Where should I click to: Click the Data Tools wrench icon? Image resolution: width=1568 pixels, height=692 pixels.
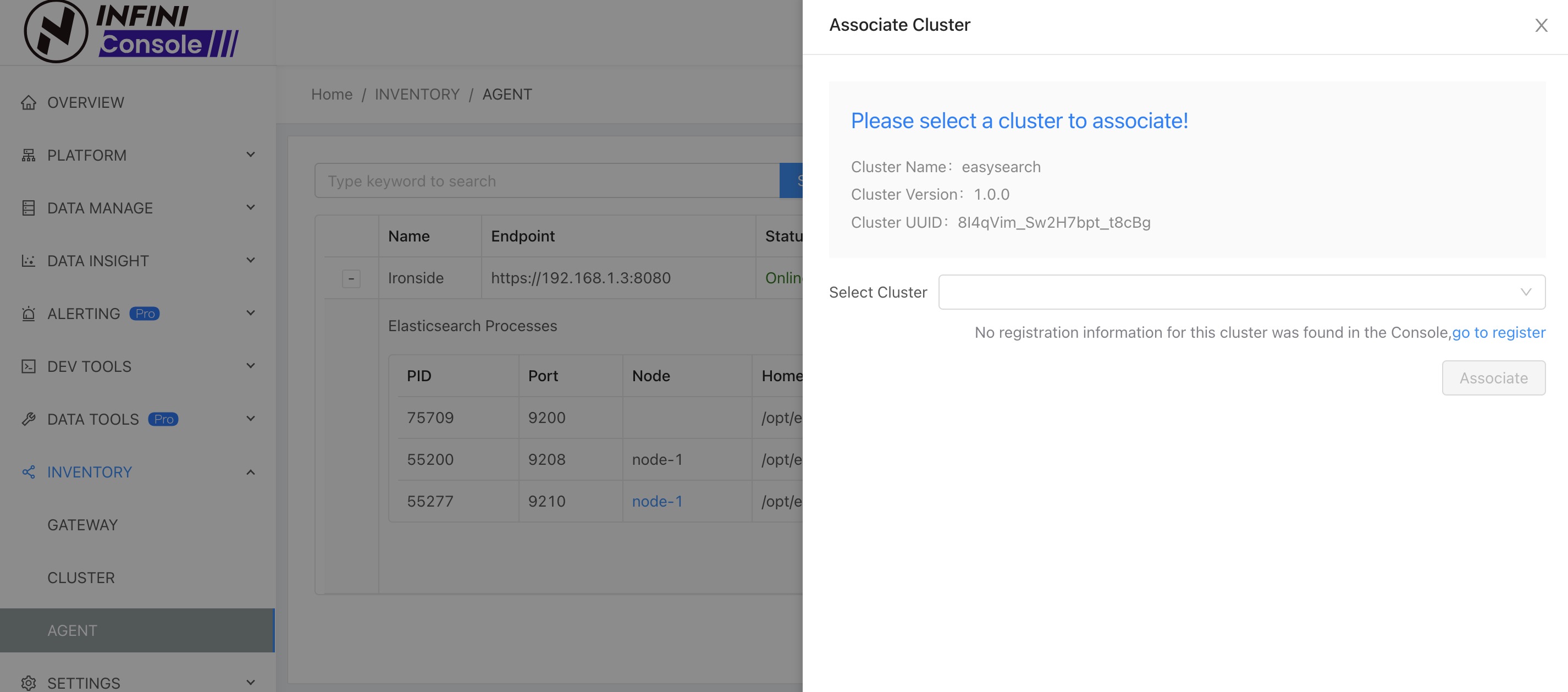[29, 419]
